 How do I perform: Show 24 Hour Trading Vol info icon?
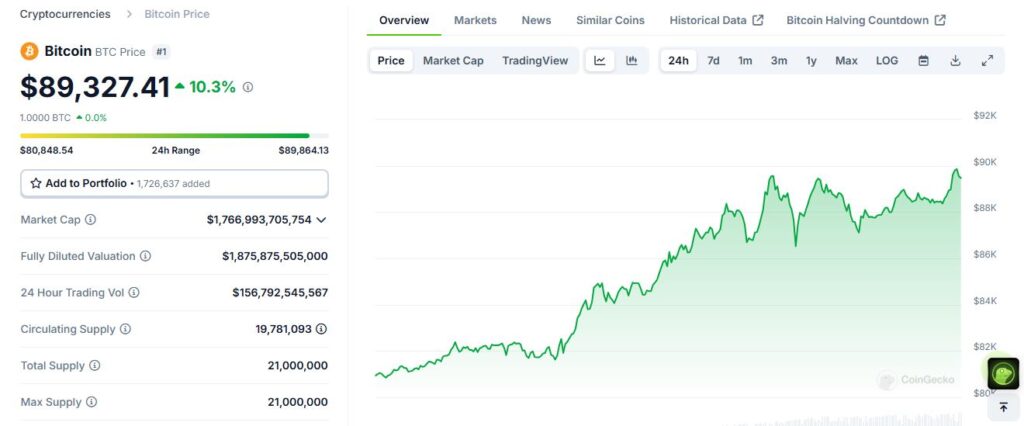pyautogui.click(x=134, y=293)
